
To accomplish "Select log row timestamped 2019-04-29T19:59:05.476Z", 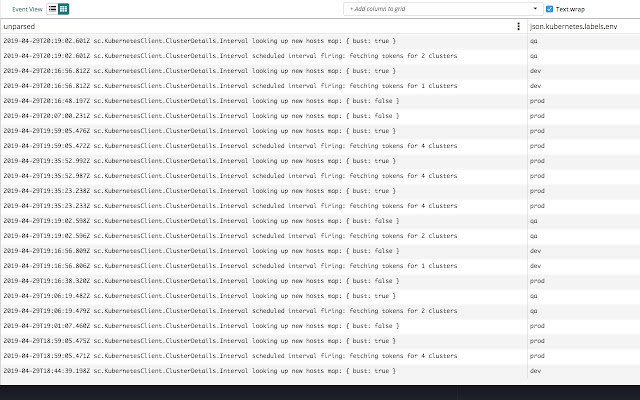I will (x=320, y=131).
